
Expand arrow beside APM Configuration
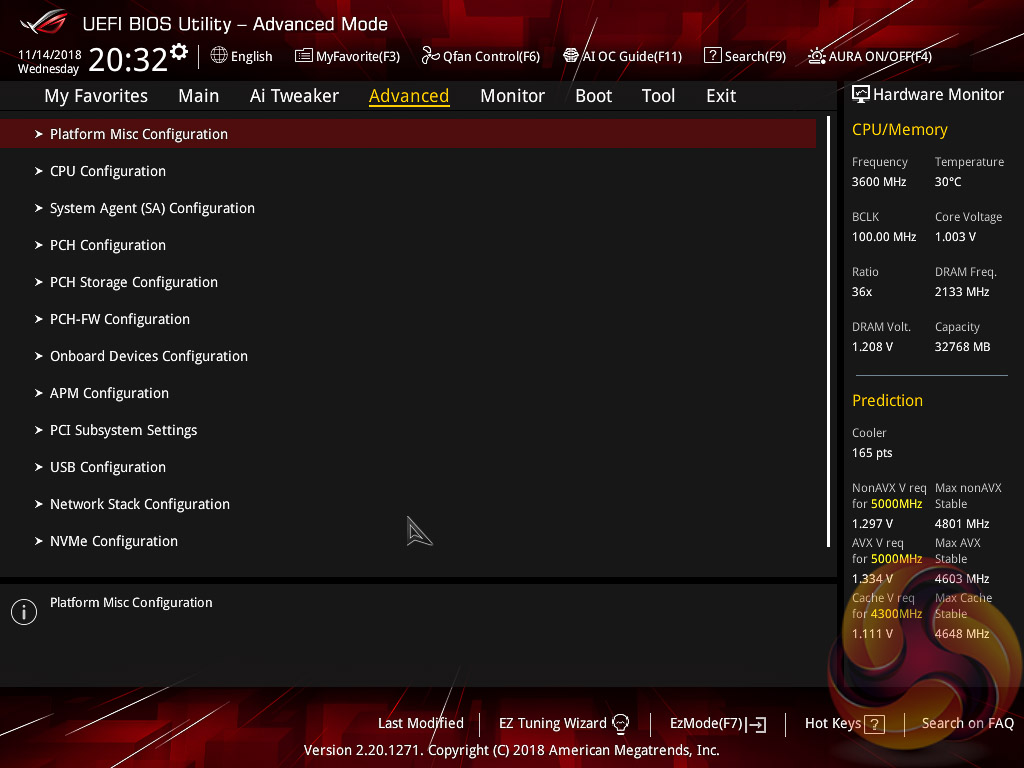(x=39, y=393)
